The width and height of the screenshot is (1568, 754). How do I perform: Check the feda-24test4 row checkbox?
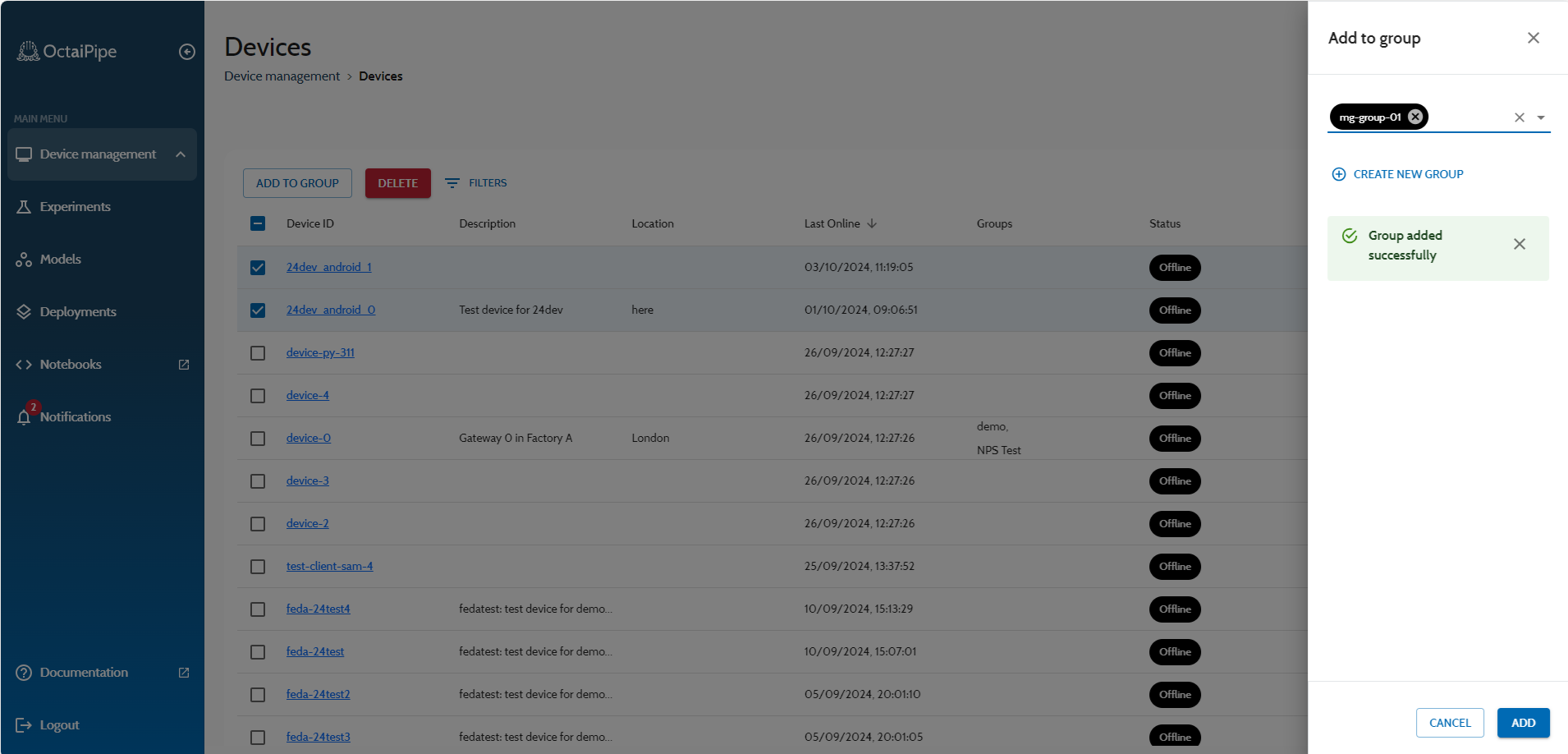pos(258,609)
